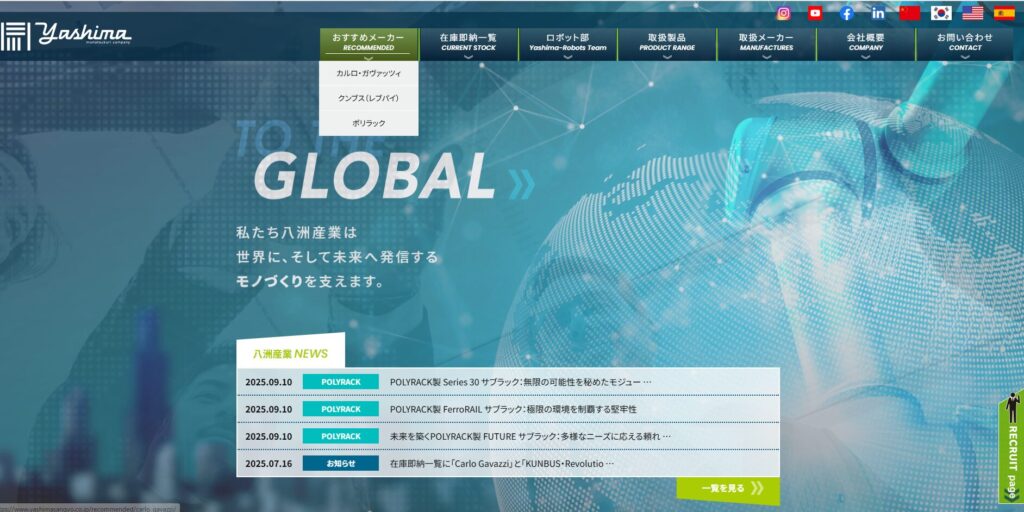Open the LinkedIn icon link

878,13
